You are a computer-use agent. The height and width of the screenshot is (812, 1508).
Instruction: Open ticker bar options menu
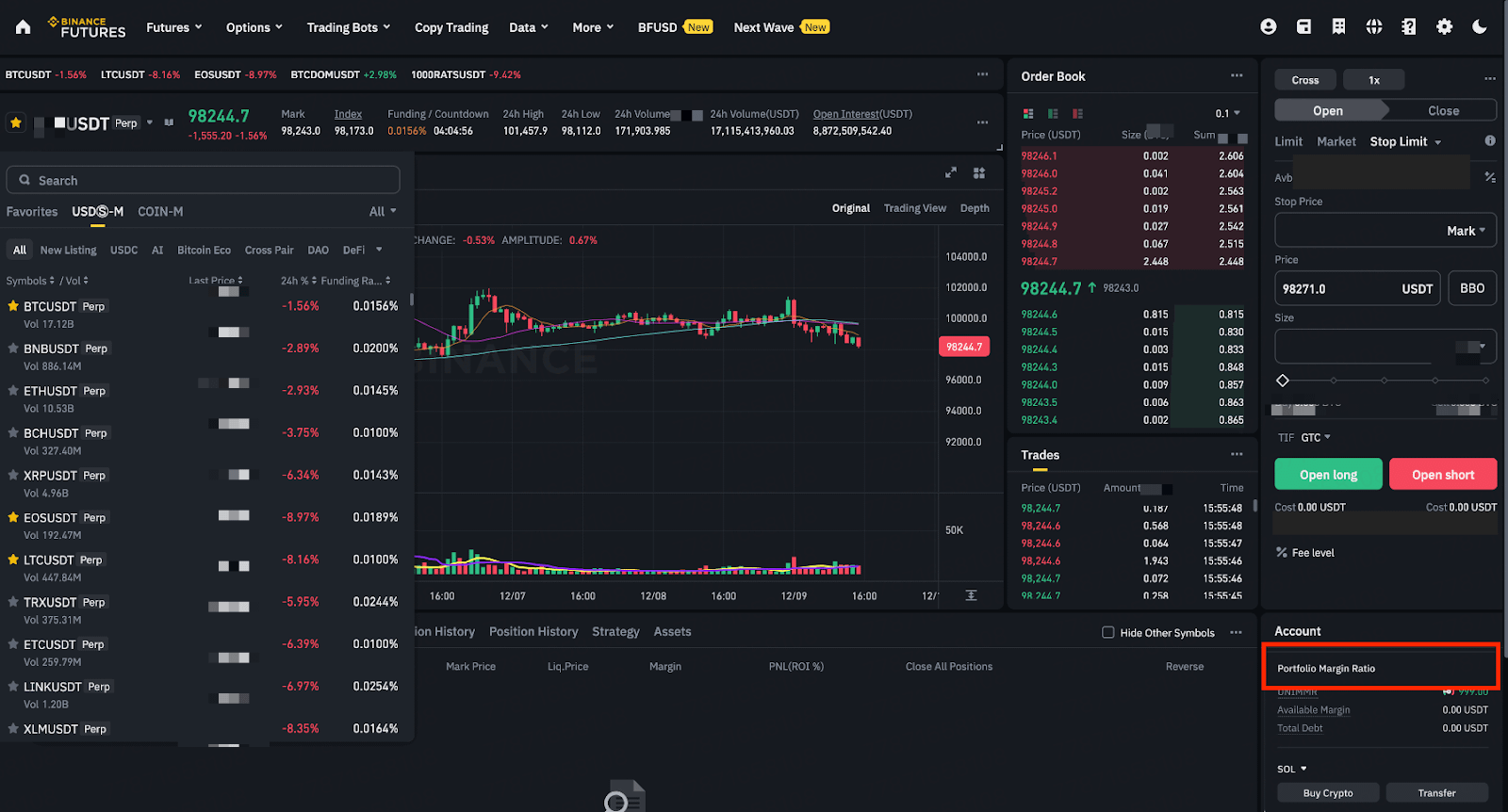(983, 73)
